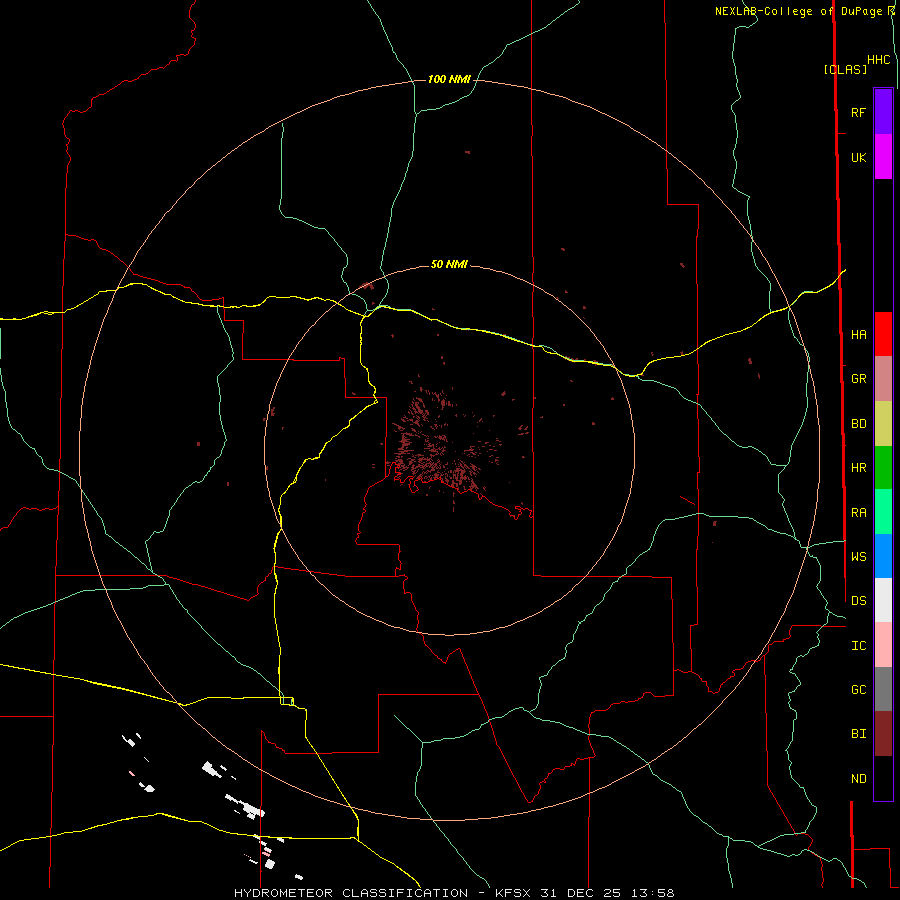Screen dimensions: 900x900
Task: Click the WS legend label
Action: (x=858, y=556)
